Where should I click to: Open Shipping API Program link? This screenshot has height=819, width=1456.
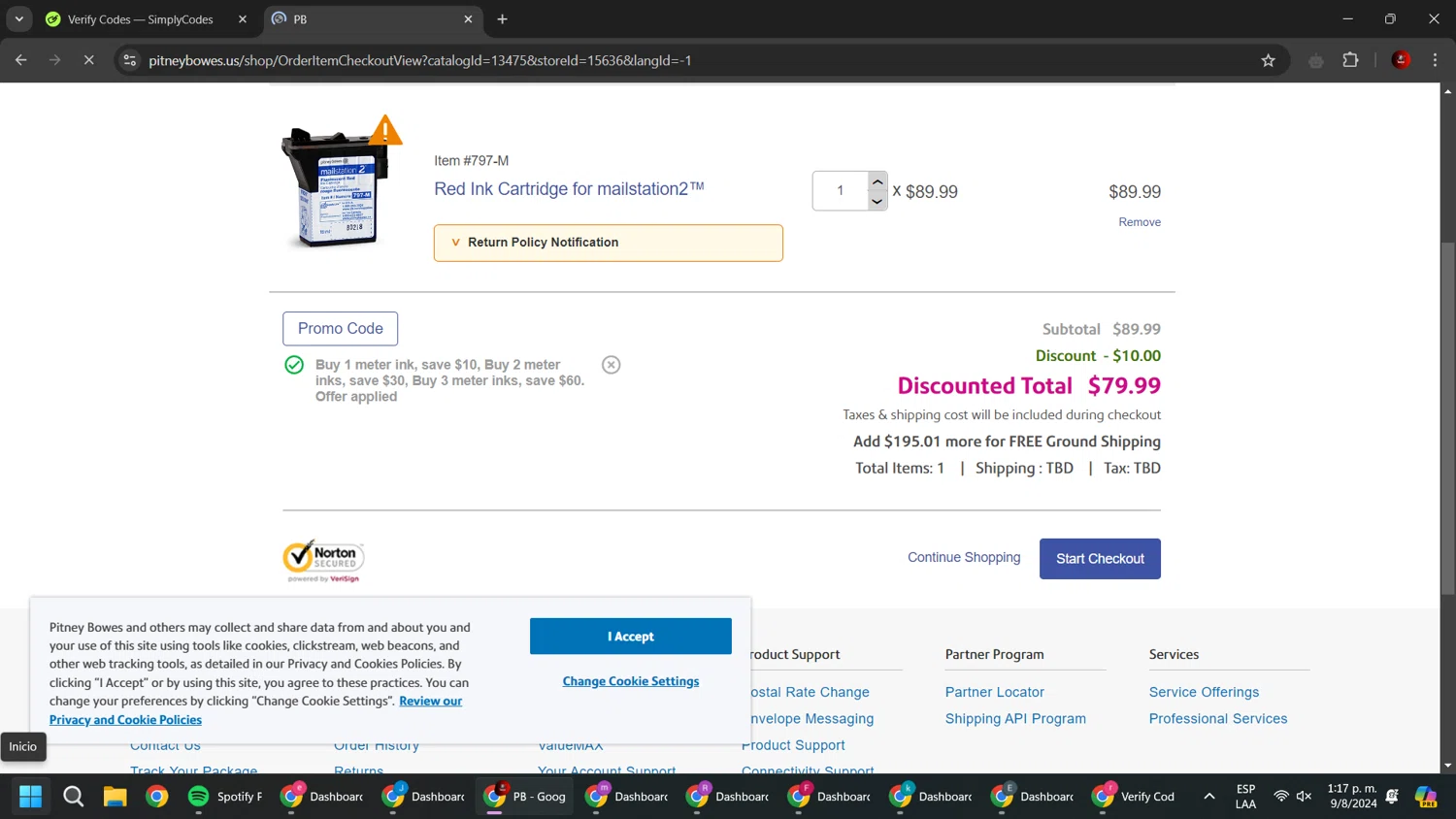[1015, 719]
